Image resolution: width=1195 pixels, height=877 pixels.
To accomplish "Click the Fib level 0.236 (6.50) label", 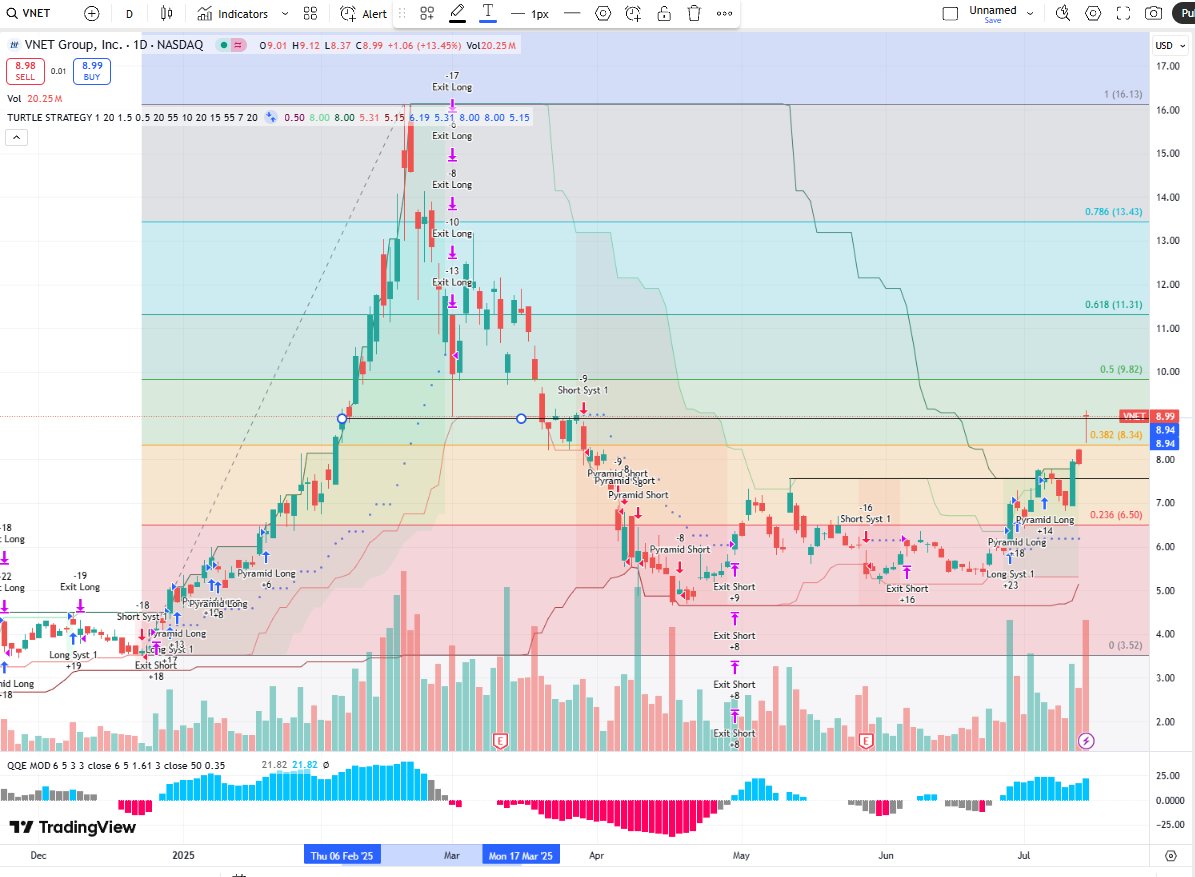I will coord(1116,514).
